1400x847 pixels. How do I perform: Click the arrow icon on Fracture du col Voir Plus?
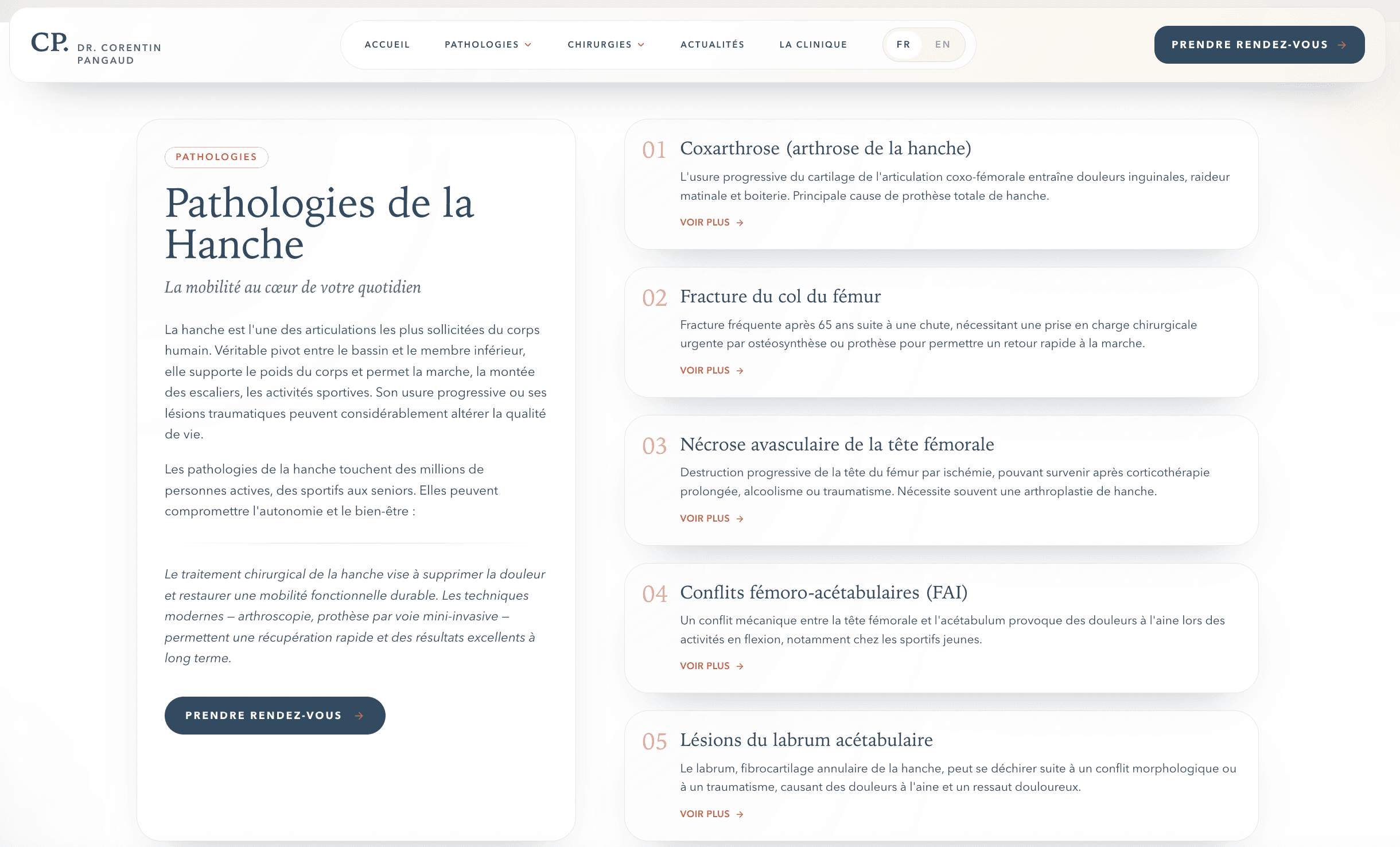pyautogui.click(x=740, y=370)
